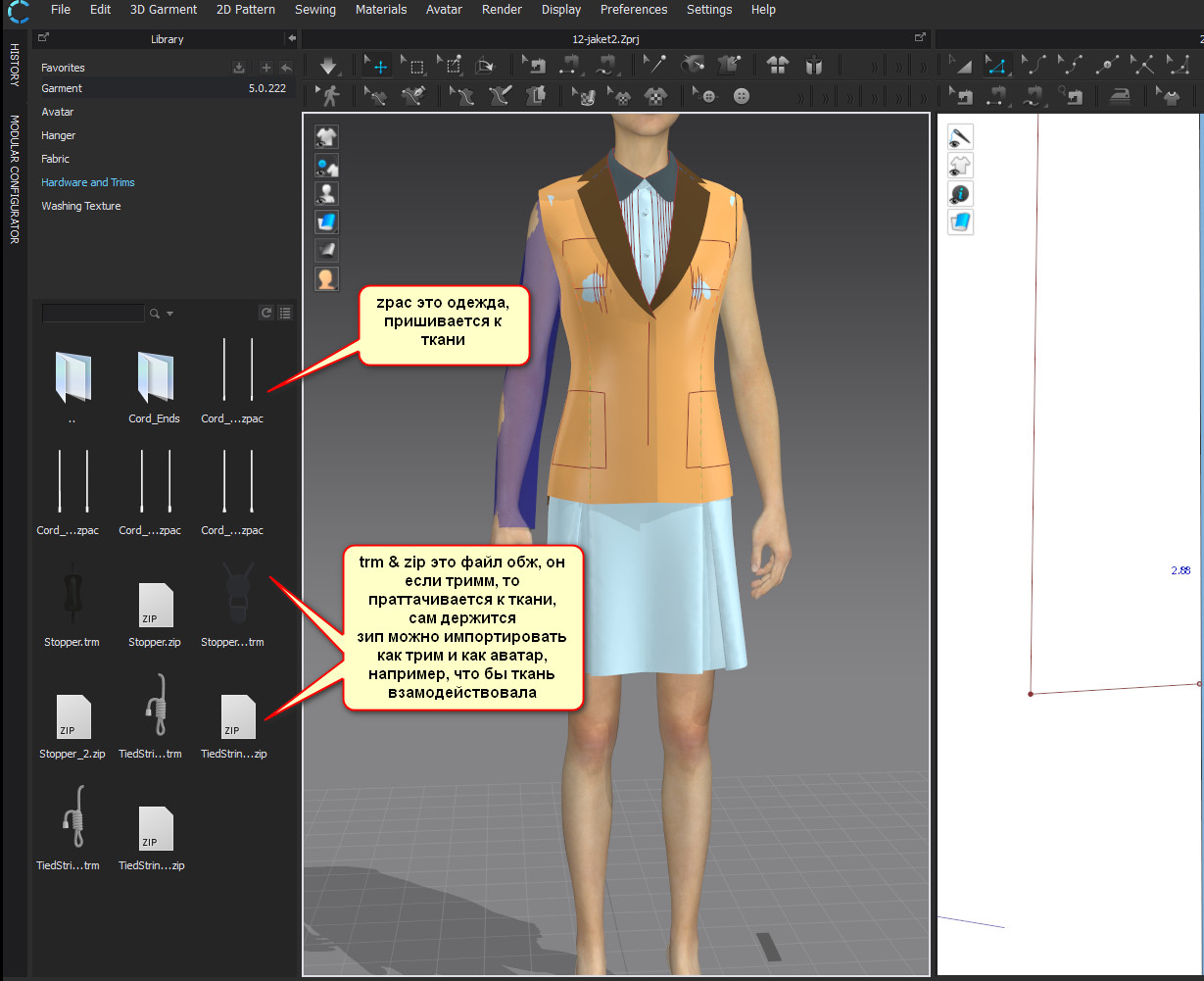Click the Add to Favorites plus icon
1204x981 pixels.
tap(265, 68)
